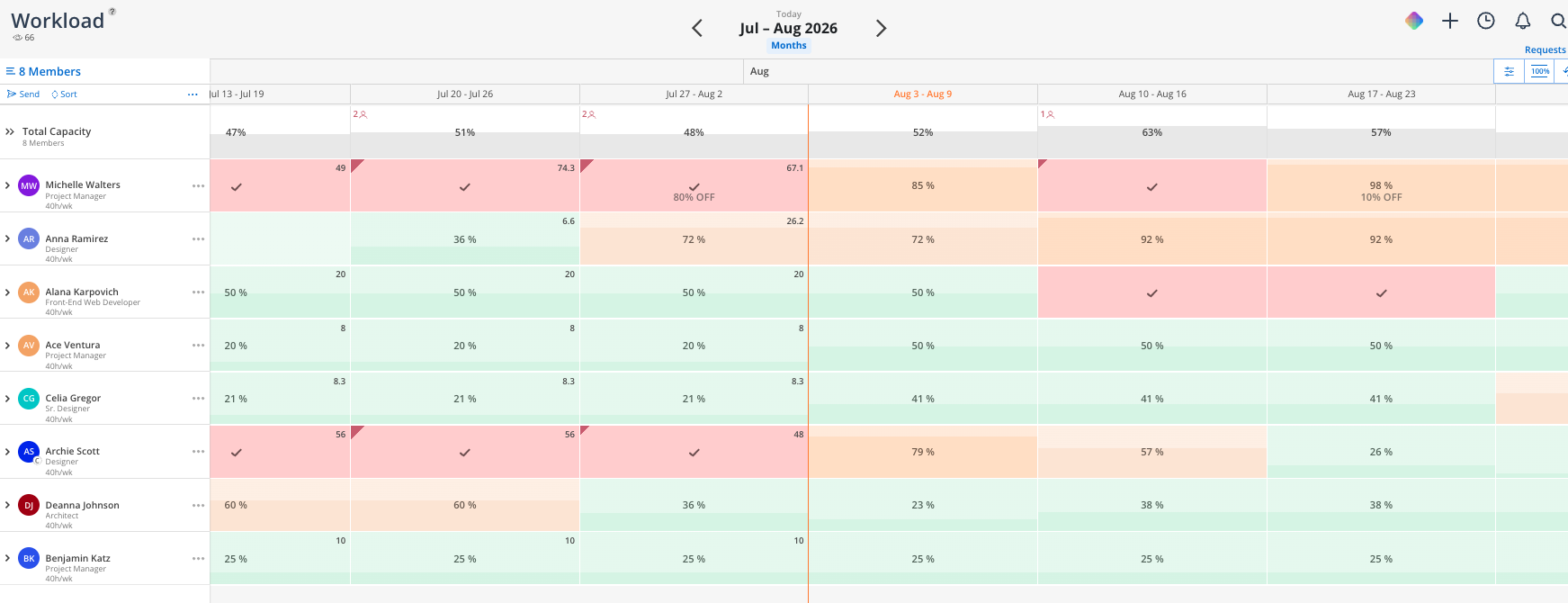
Task: Open the search magnifier icon
Action: click(x=1558, y=21)
